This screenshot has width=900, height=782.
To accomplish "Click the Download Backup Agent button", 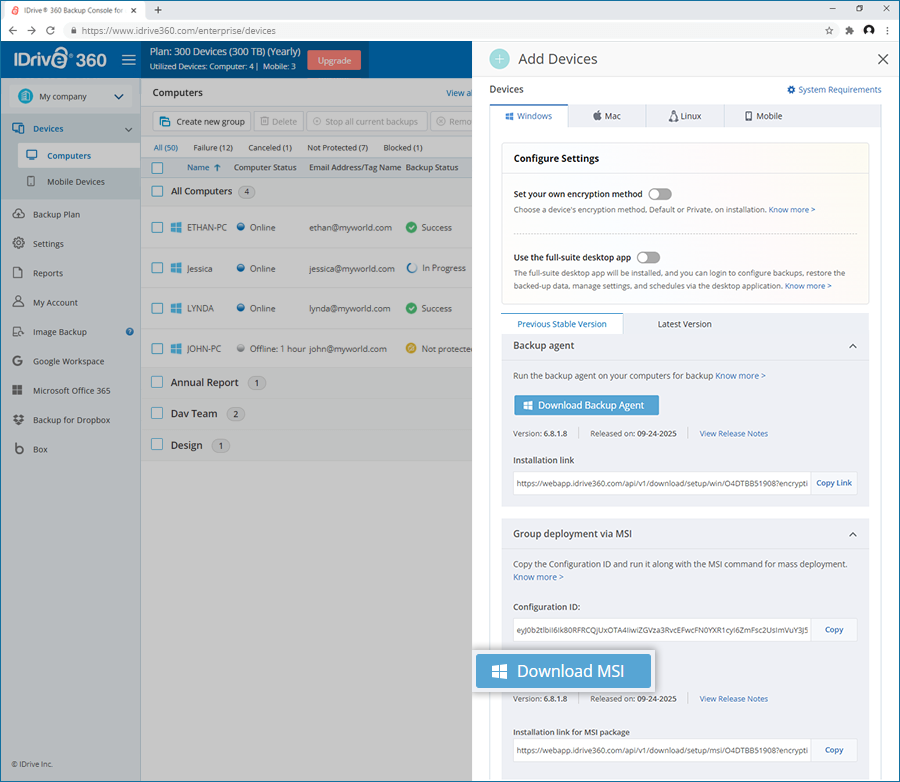I will coord(586,405).
